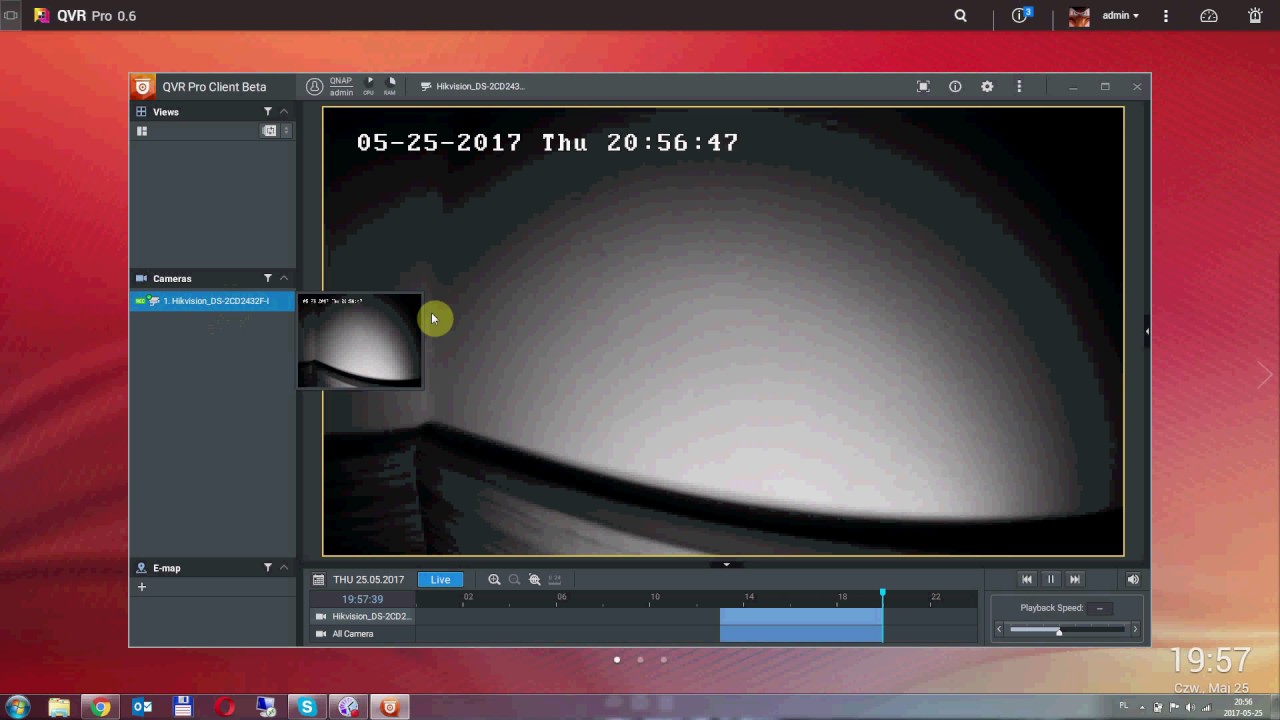Image resolution: width=1280 pixels, height=720 pixels.
Task: Open the QVR client information icon
Action: click(955, 87)
